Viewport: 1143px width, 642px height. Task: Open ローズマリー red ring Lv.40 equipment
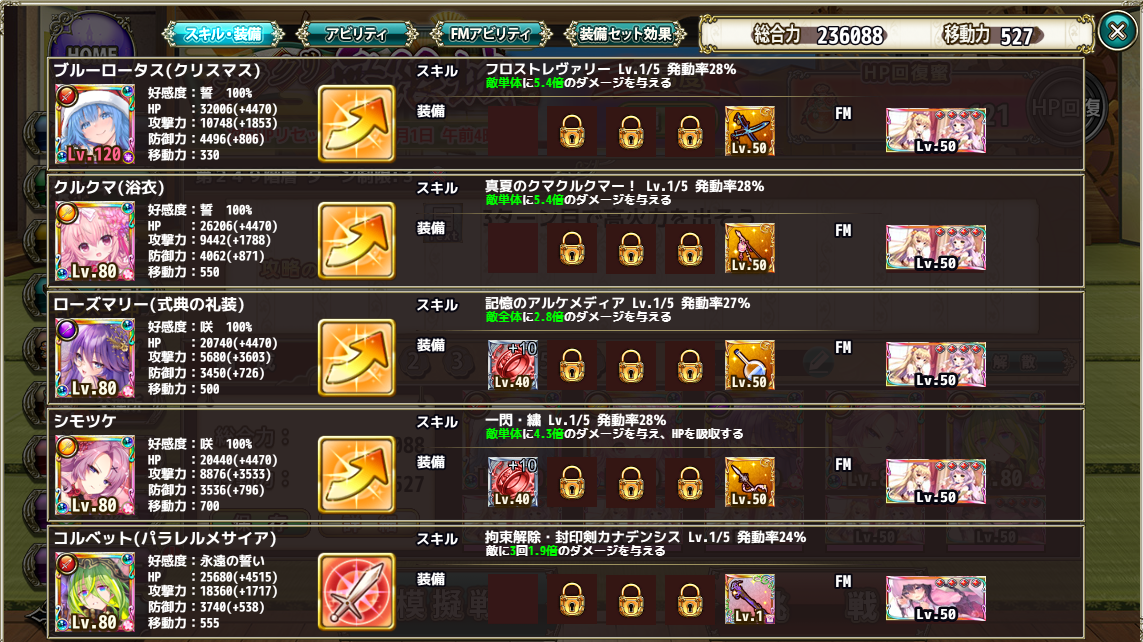point(512,364)
